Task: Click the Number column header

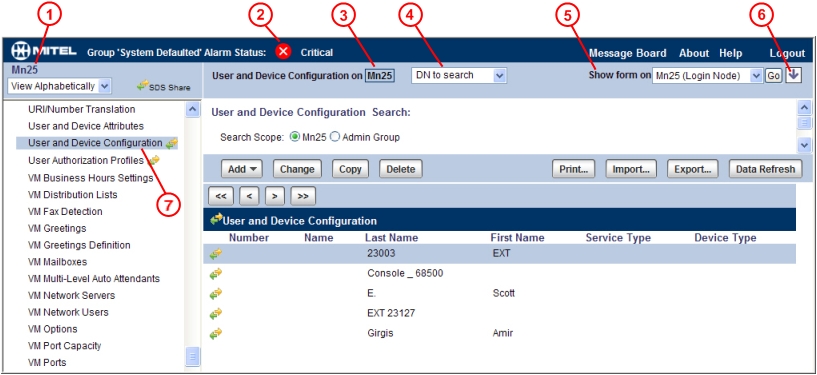Action: point(249,238)
